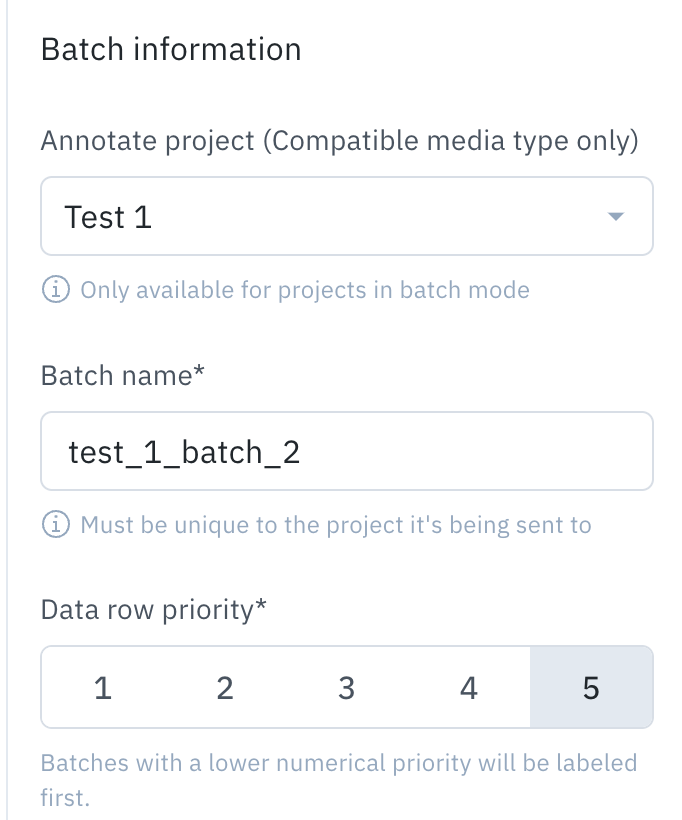
Task: Focus the Batch name input field
Action: coord(347,451)
